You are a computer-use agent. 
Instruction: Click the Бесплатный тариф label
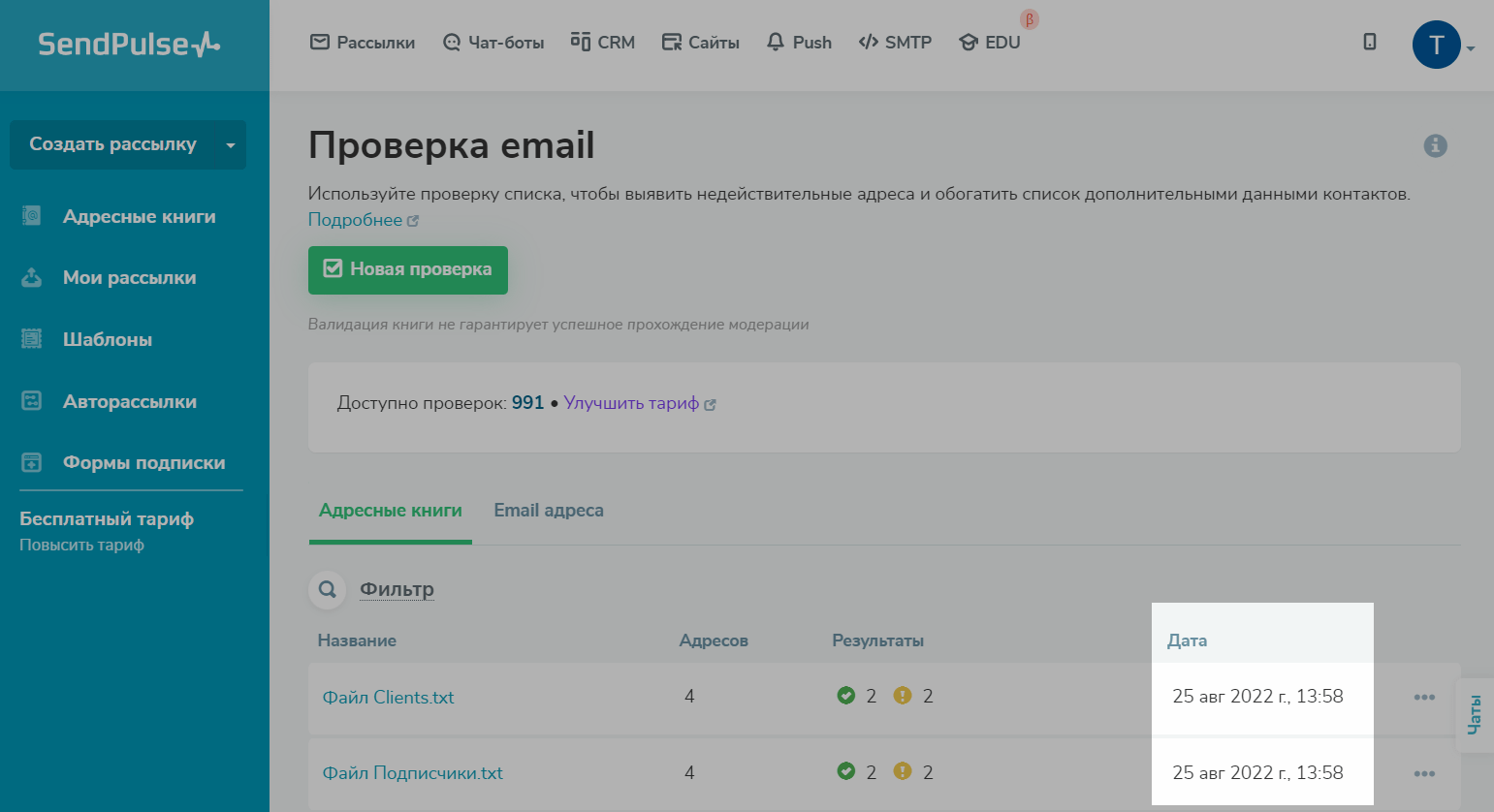[x=107, y=519]
